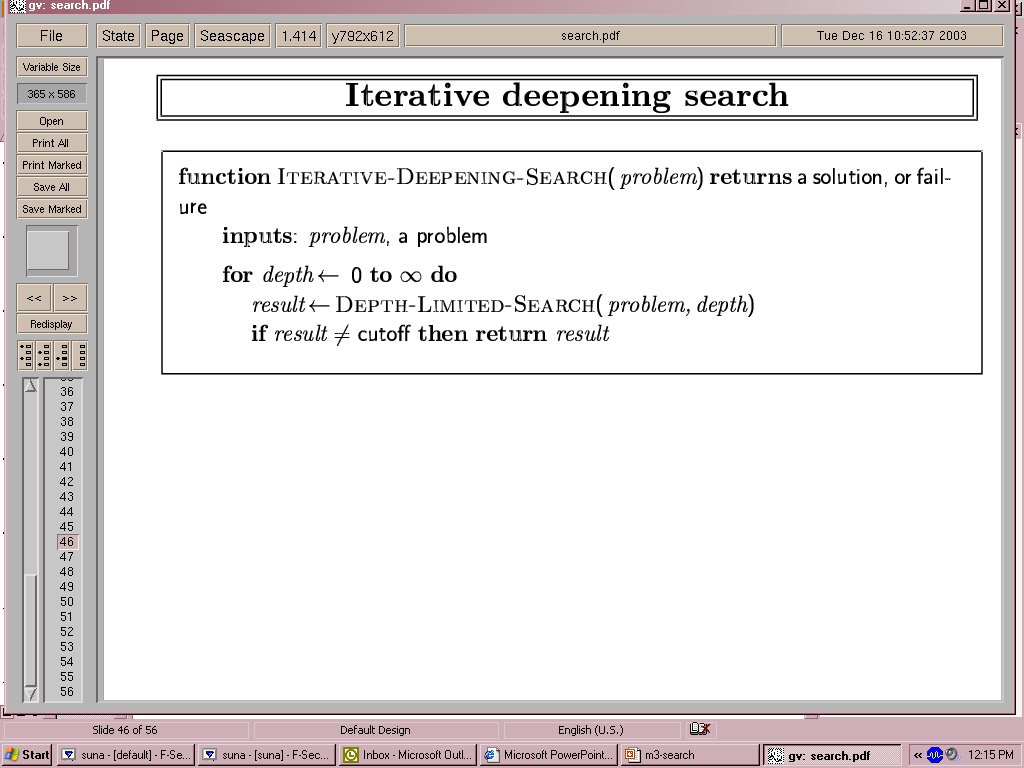Click the Print Marked button
Viewport: 1024px width, 768px height.
click(x=52, y=165)
